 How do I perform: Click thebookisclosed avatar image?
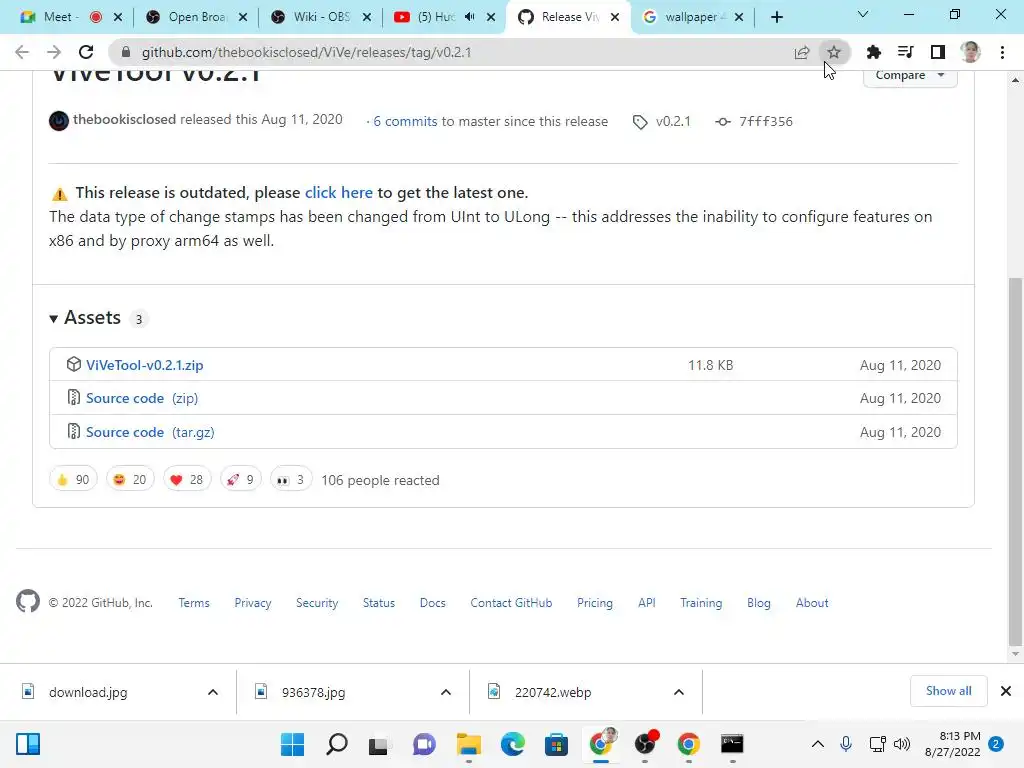coord(59,121)
